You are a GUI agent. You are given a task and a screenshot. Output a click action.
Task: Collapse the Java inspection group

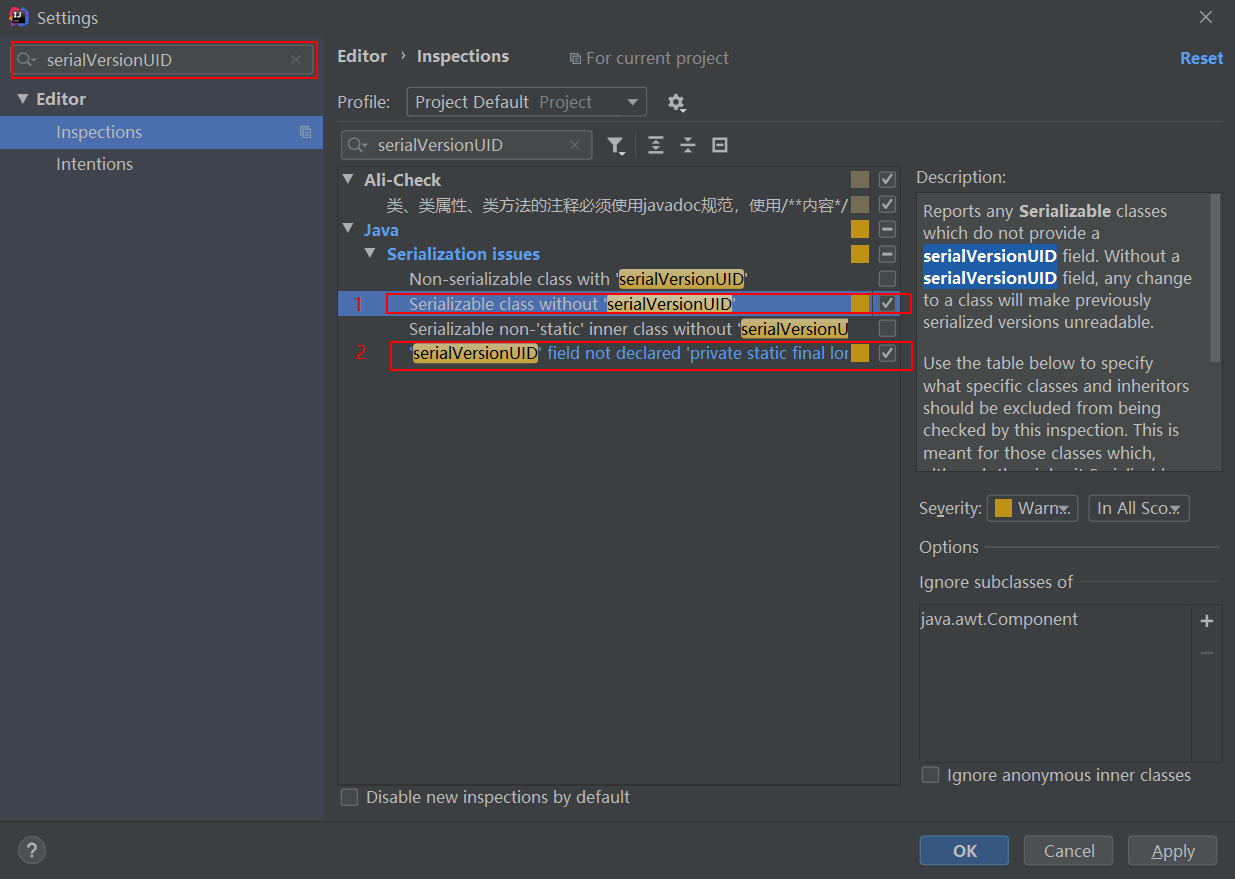pyautogui.click(x=348, y=230)
